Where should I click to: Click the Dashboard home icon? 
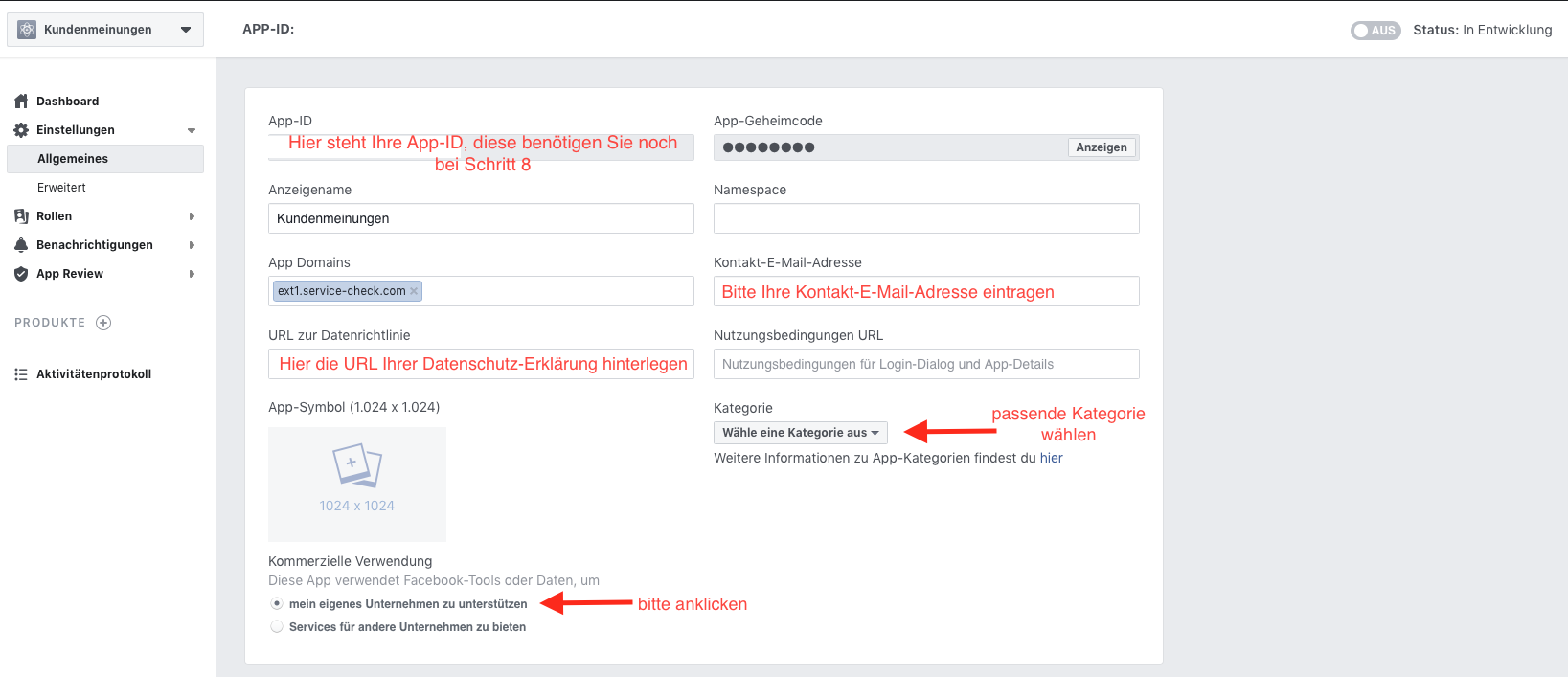[21, 102]
